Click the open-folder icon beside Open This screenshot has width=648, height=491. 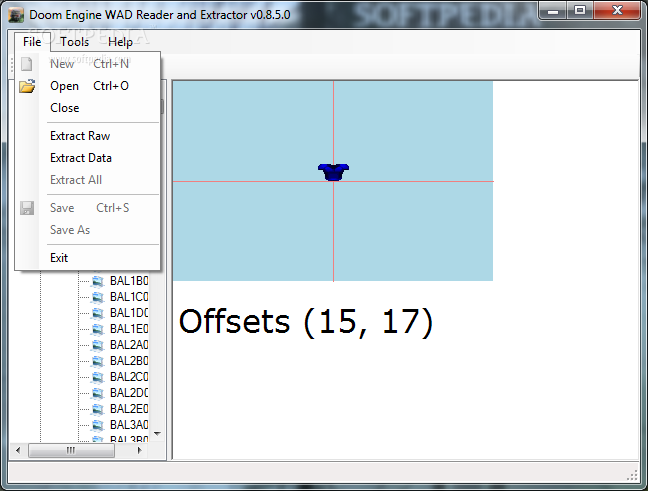coord(27,86)
